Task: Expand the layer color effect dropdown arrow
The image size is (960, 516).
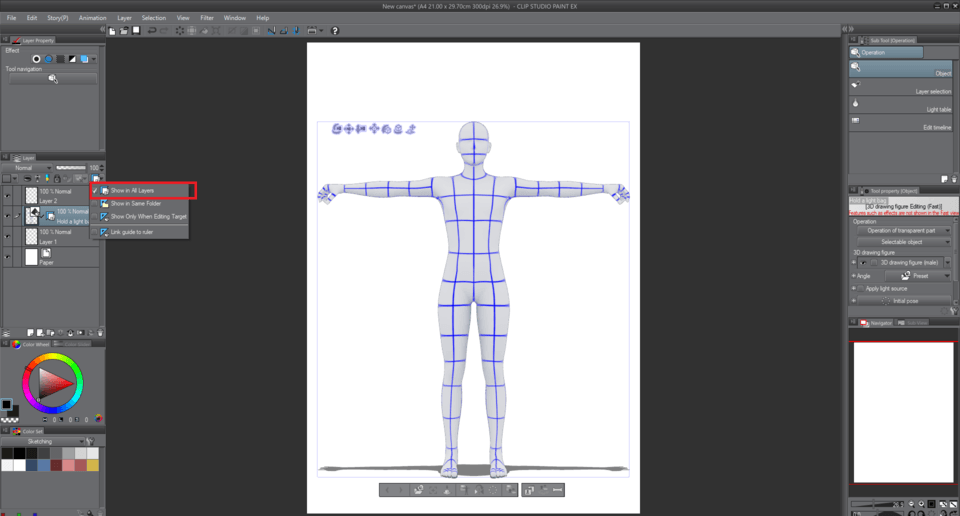Action: tap(94, 59)
